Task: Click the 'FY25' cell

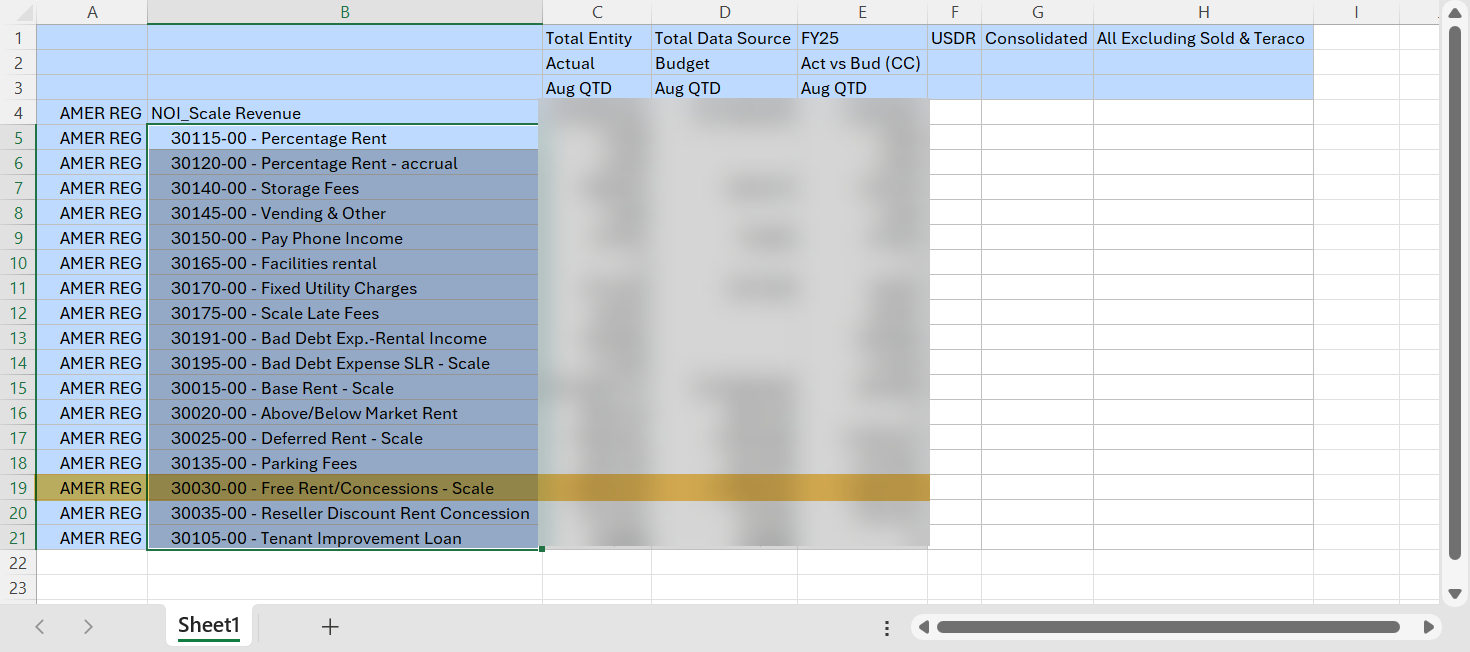Action: click(862, 38)
